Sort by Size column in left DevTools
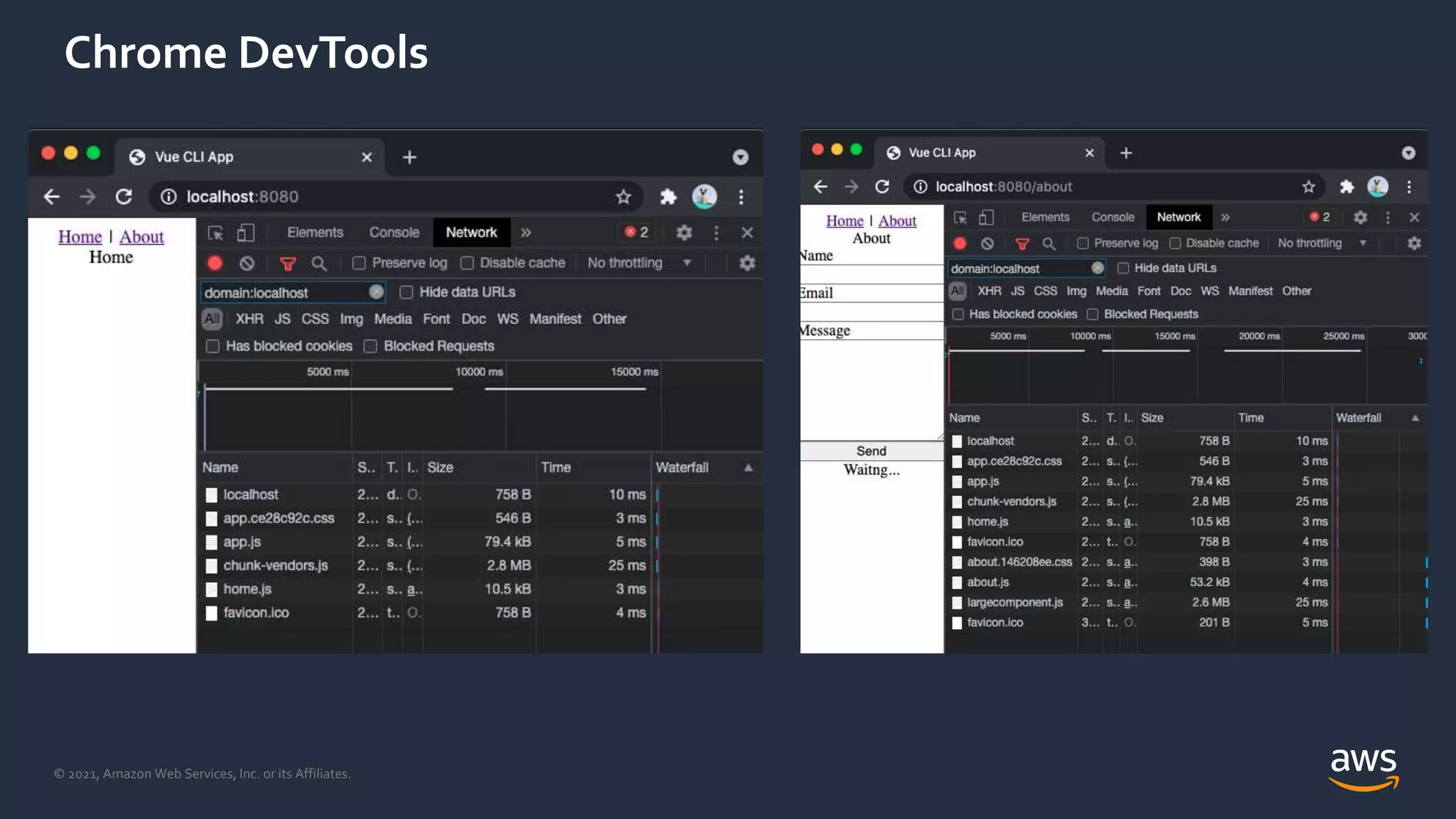This screenshot has width=1456, height=819. pos(478,468)
